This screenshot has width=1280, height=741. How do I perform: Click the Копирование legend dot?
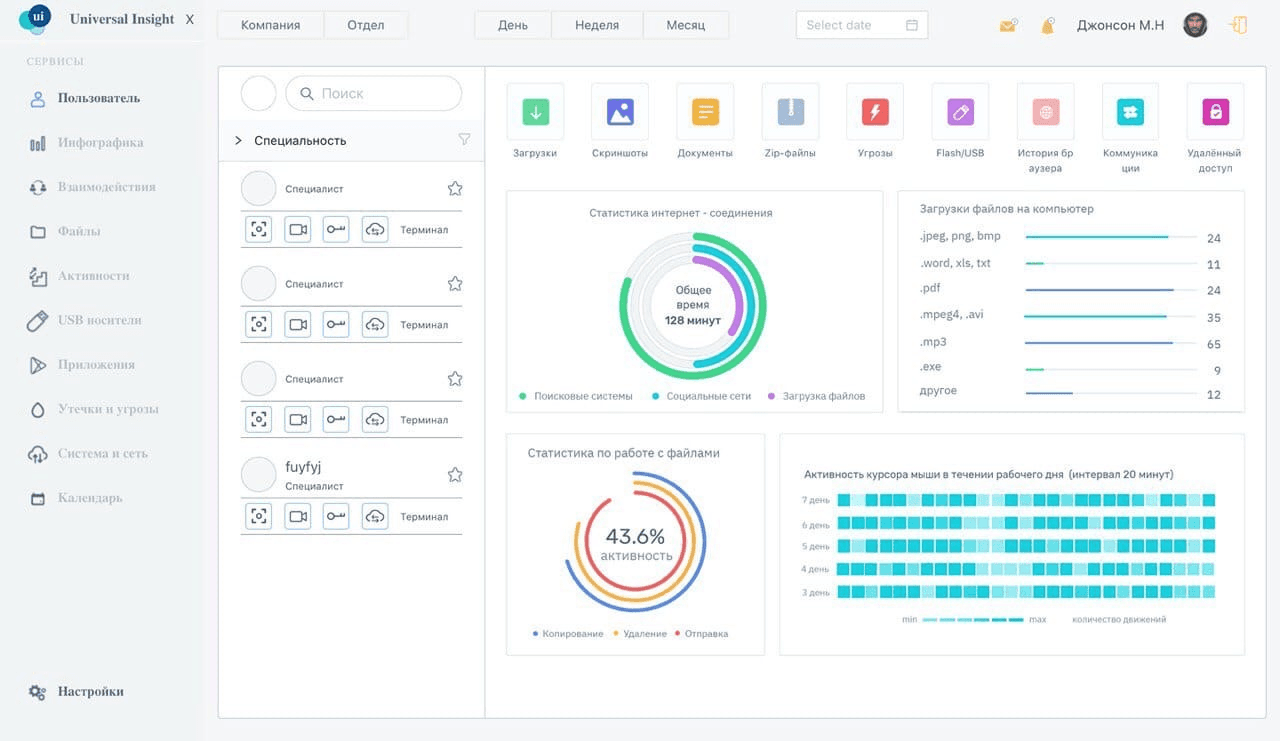[536, 634]
